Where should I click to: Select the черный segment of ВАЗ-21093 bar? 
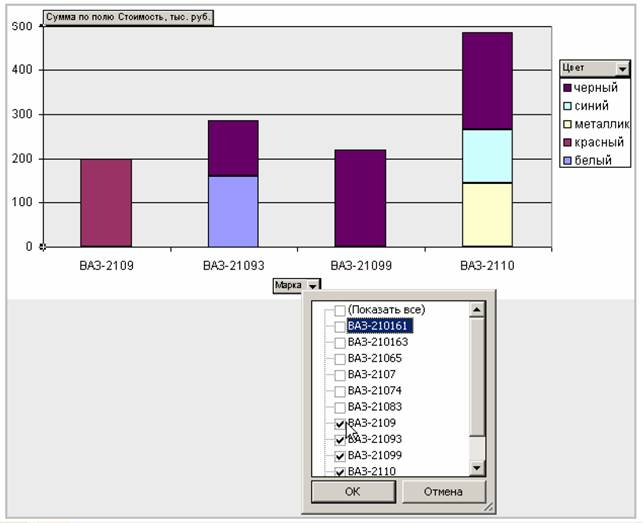pyautogui.click(x=233, y=148)
